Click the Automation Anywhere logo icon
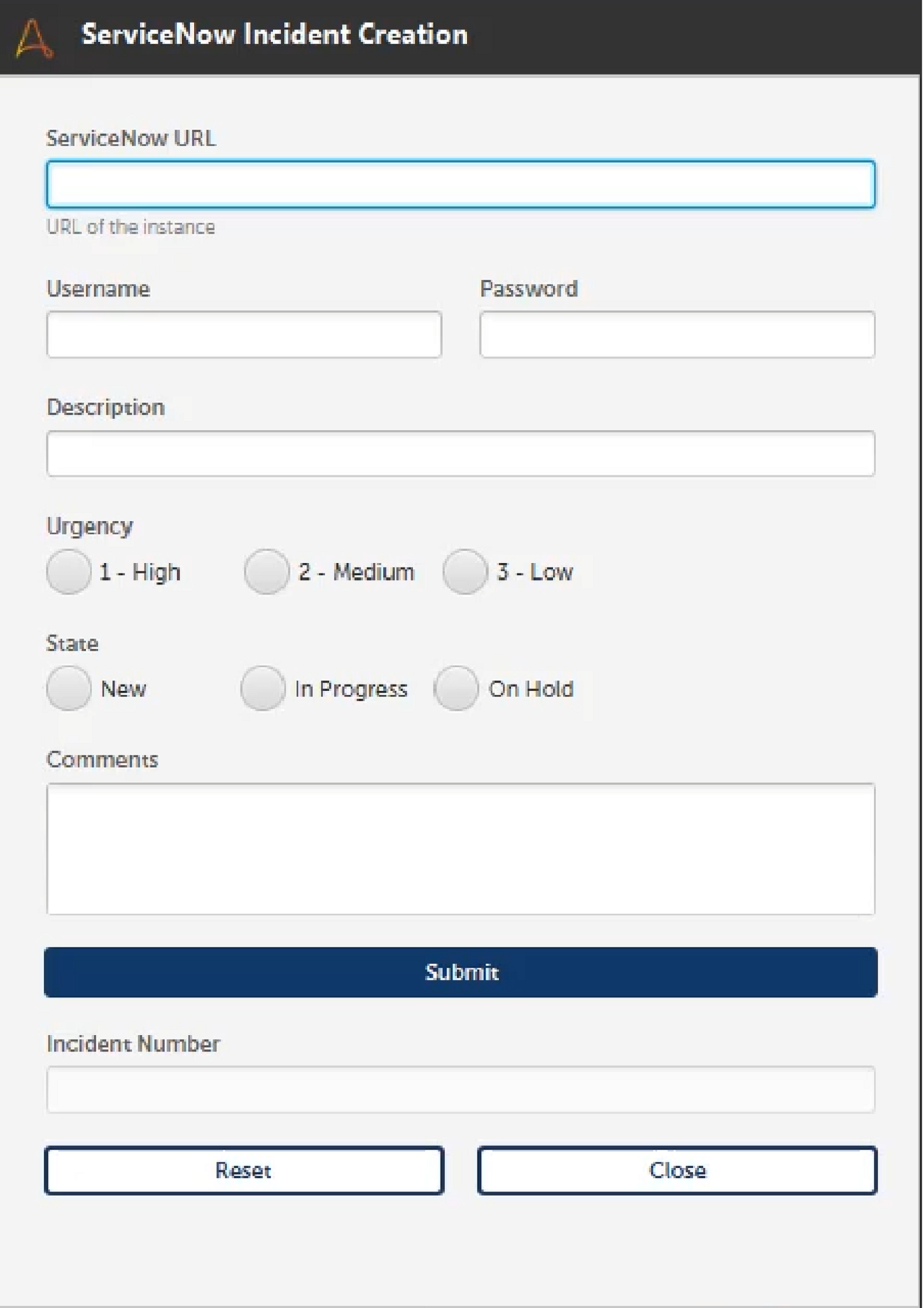 coord(34,38)
